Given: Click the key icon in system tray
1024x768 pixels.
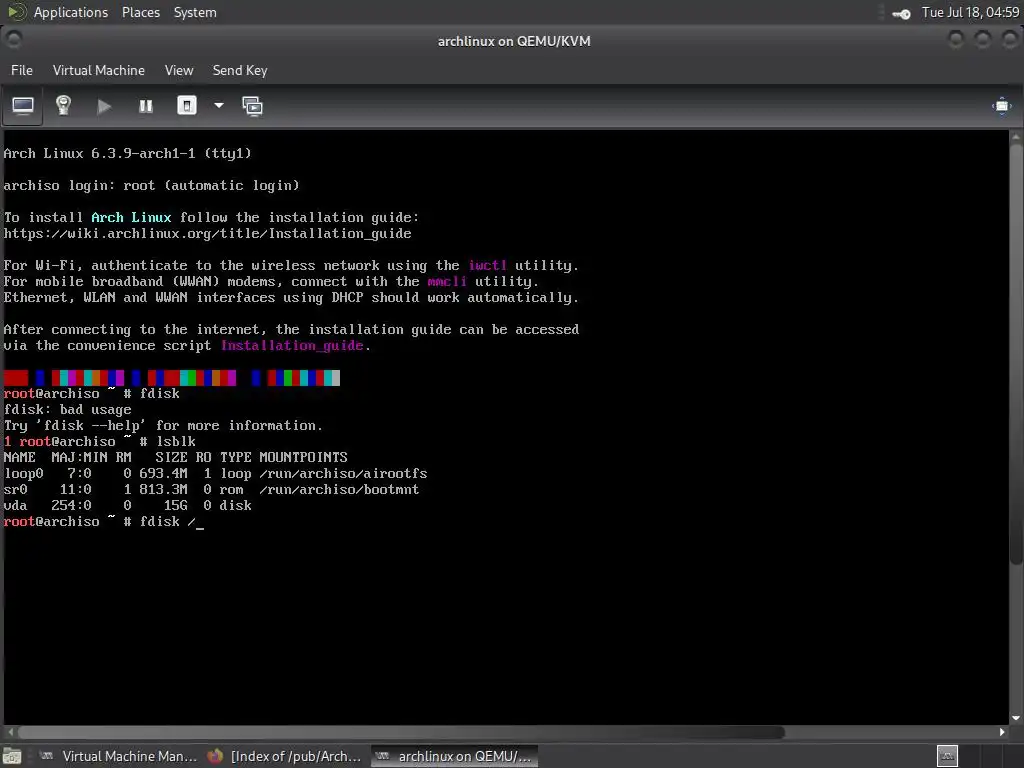Looking at the screenshot, I should (x=901, y=14).
